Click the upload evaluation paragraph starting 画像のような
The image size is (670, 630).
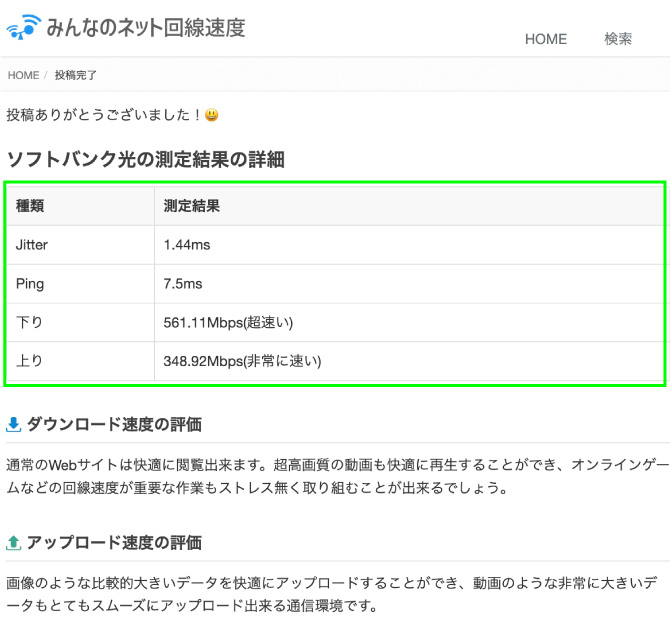point(332,595)
